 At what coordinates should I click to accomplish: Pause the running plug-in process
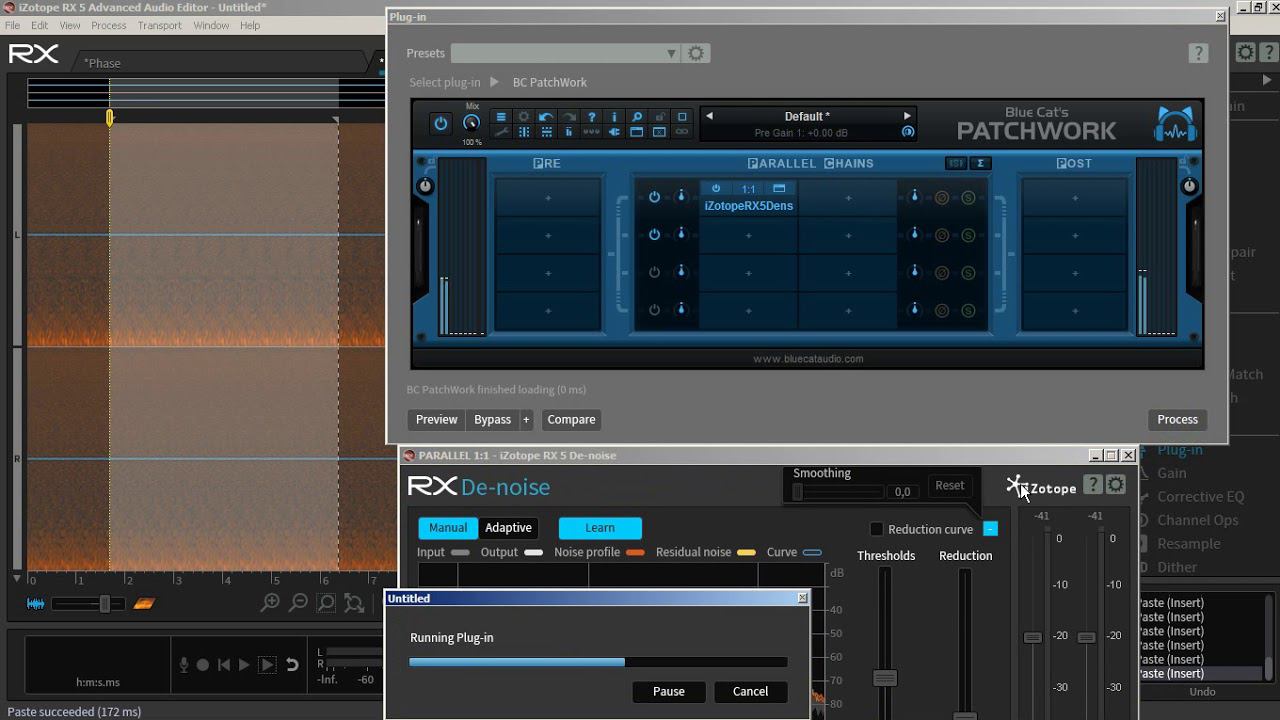(669, 691)
